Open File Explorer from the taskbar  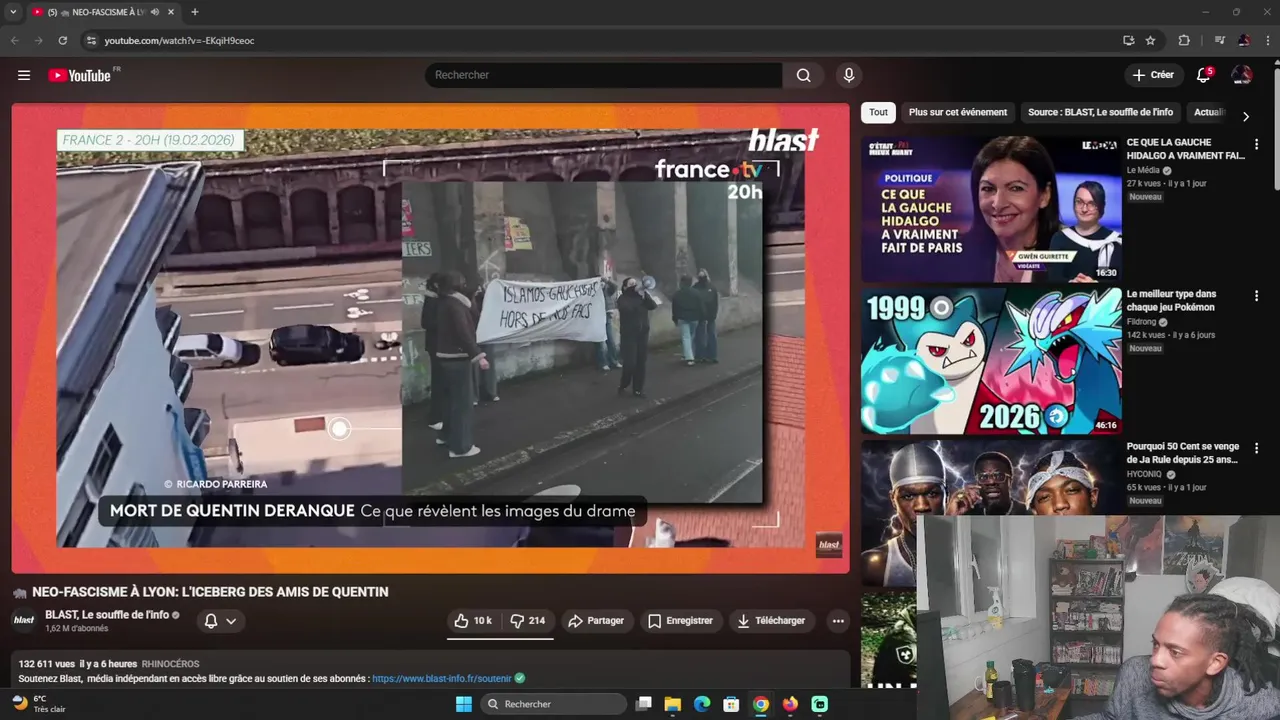tap(673, 704)
